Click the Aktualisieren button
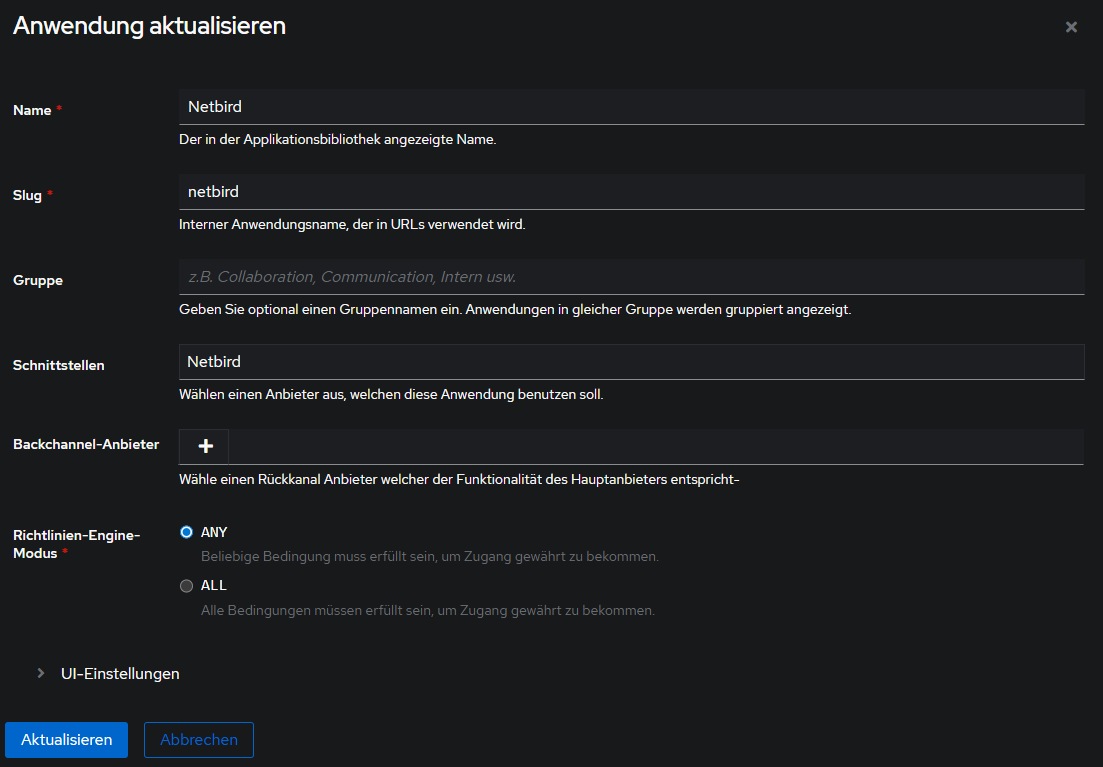This screenshot has width=1103, height=767. pyautogui.click(x=66, y=740)
